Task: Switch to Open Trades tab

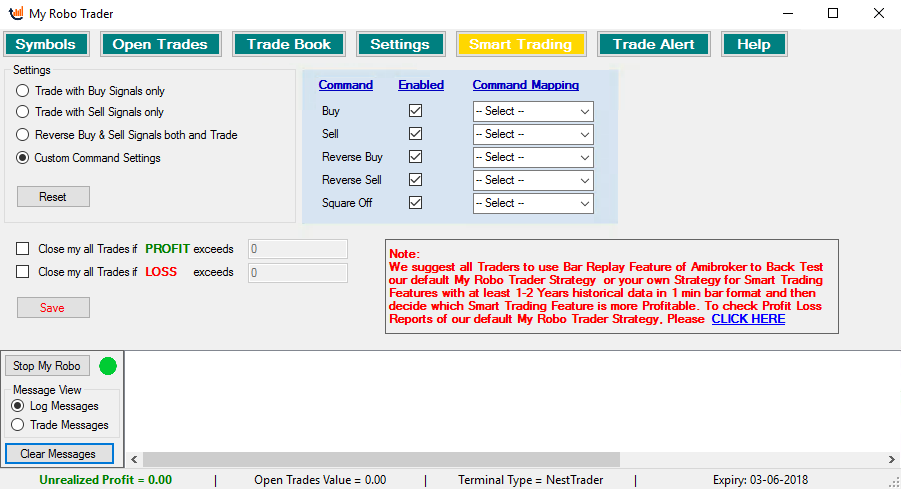Action: tap(160, 44)
